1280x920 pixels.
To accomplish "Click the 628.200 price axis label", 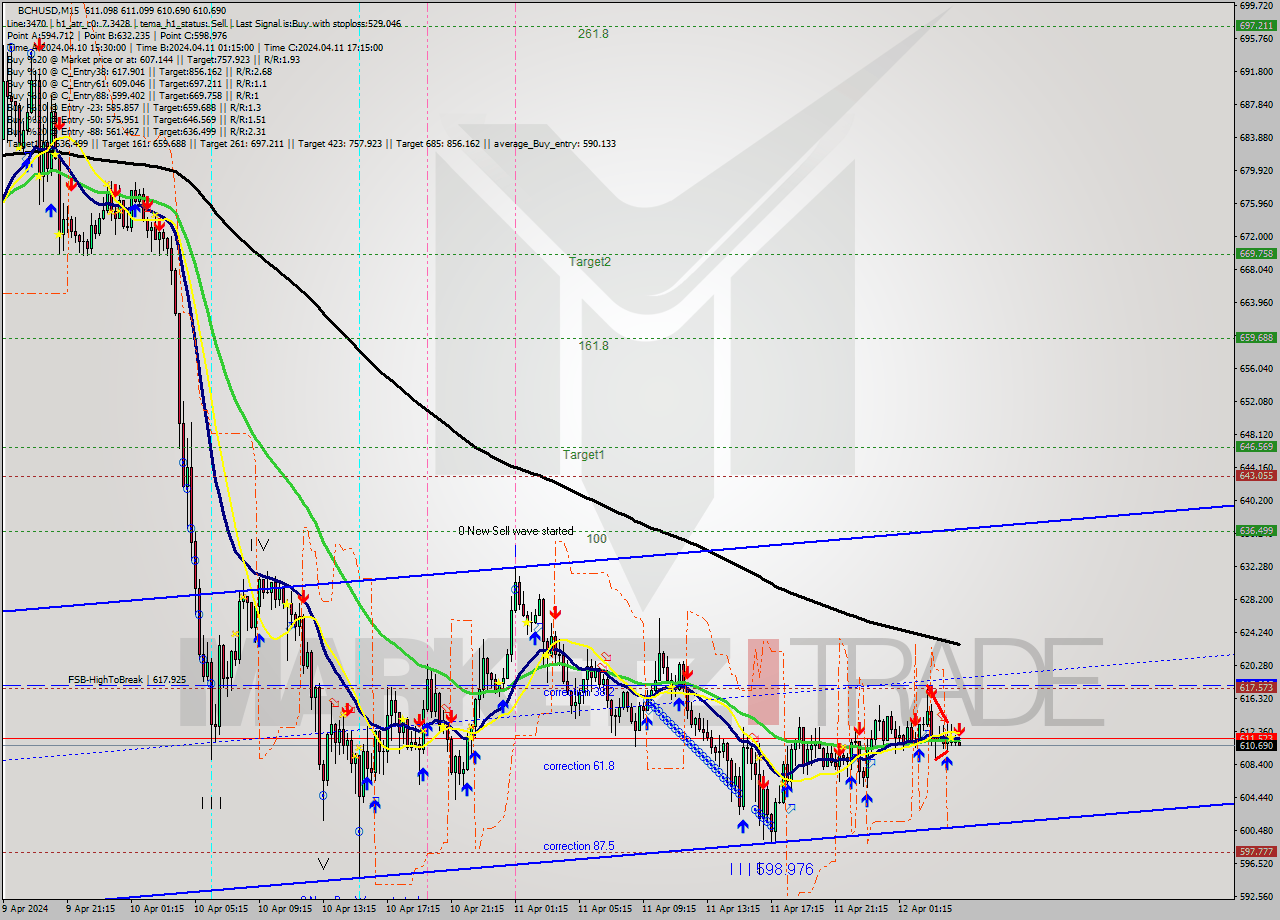I will (1255, 599).
